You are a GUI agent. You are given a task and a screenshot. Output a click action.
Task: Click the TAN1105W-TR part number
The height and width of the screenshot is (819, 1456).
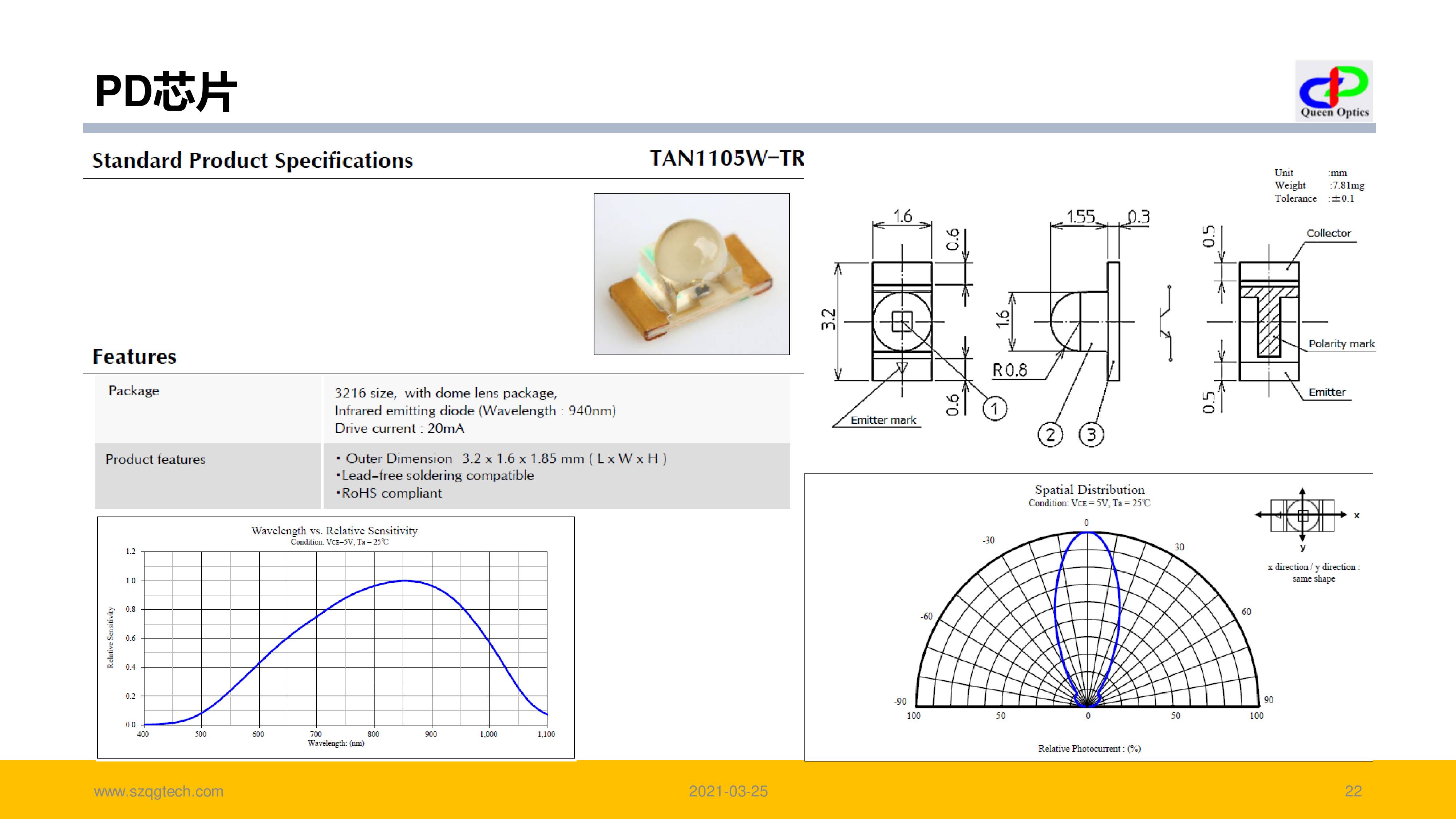pos(727,158)
